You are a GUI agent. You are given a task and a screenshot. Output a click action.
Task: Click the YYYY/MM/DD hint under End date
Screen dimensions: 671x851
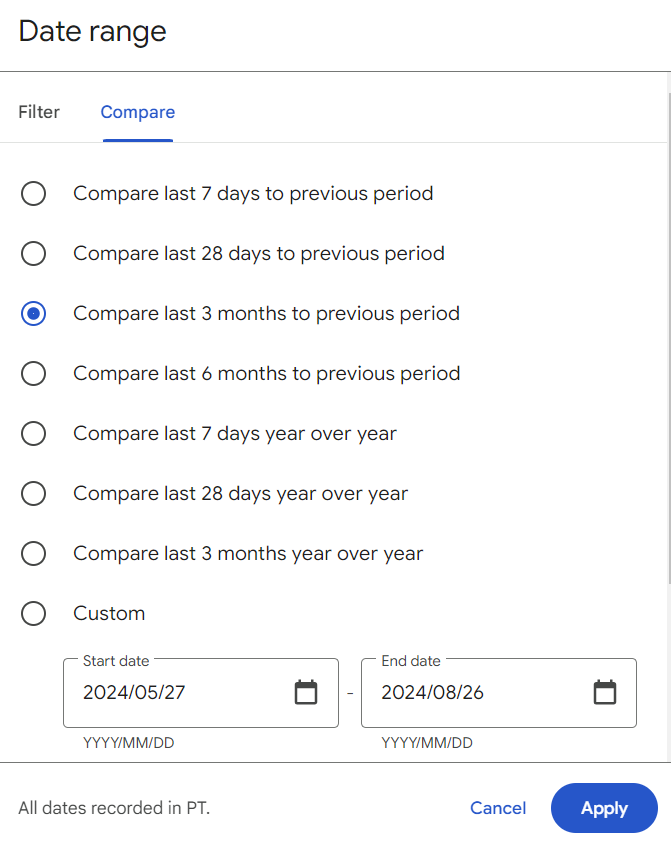click(x=427, y=743)
